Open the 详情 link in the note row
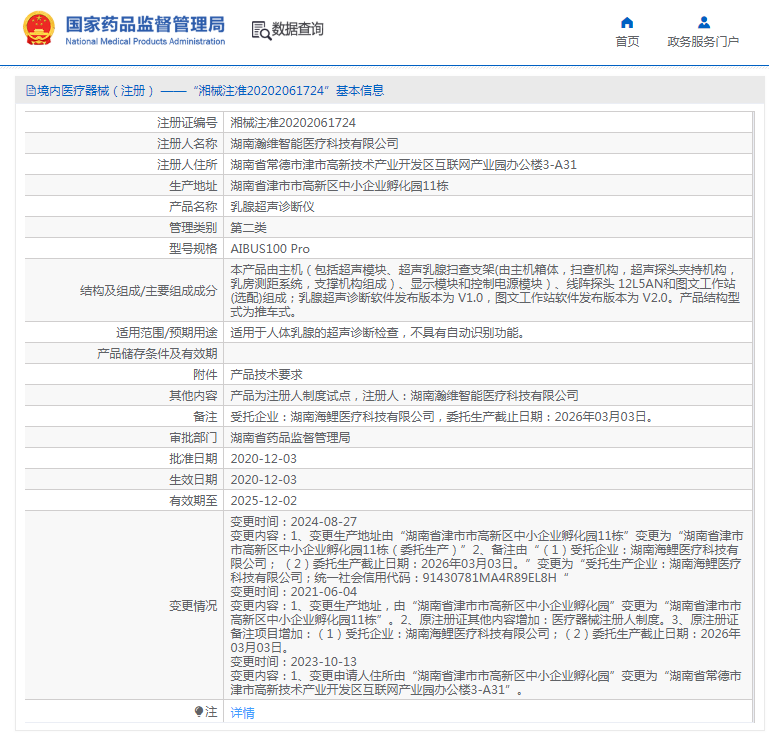 [x=242, y=712]
